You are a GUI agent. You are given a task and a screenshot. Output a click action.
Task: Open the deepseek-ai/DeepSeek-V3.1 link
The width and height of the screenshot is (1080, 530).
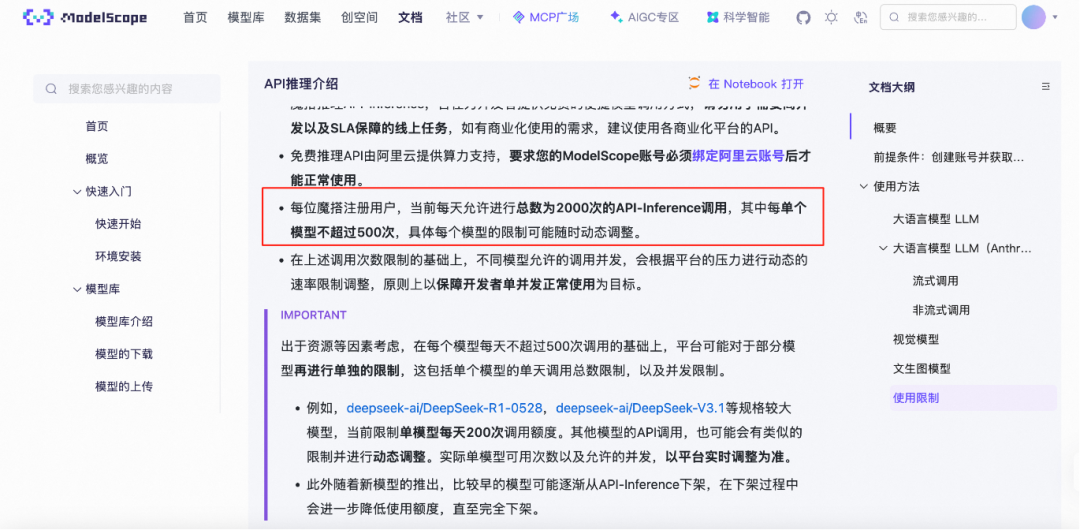tap(640, 408)
